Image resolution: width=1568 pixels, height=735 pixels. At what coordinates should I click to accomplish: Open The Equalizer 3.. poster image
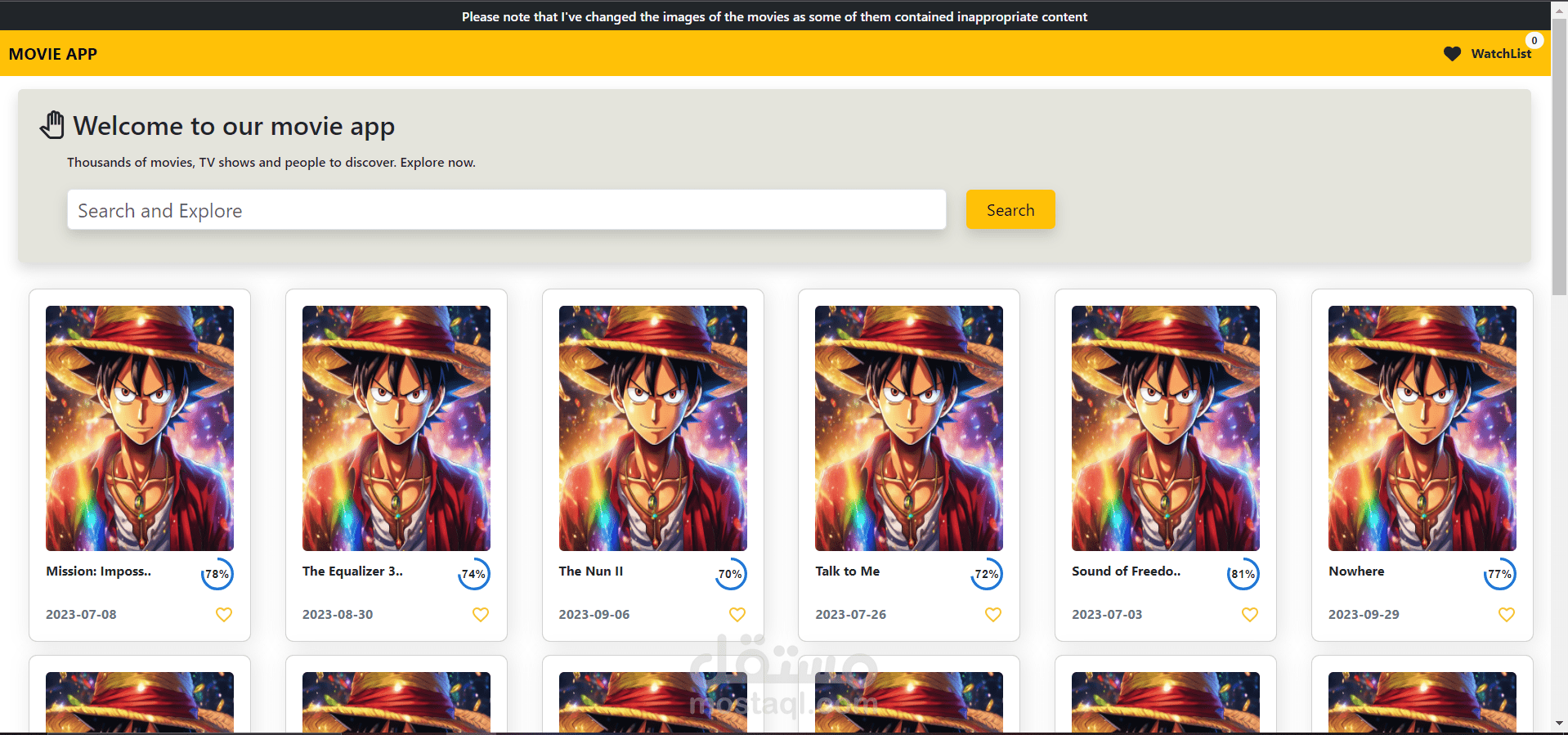pos(396,428)
